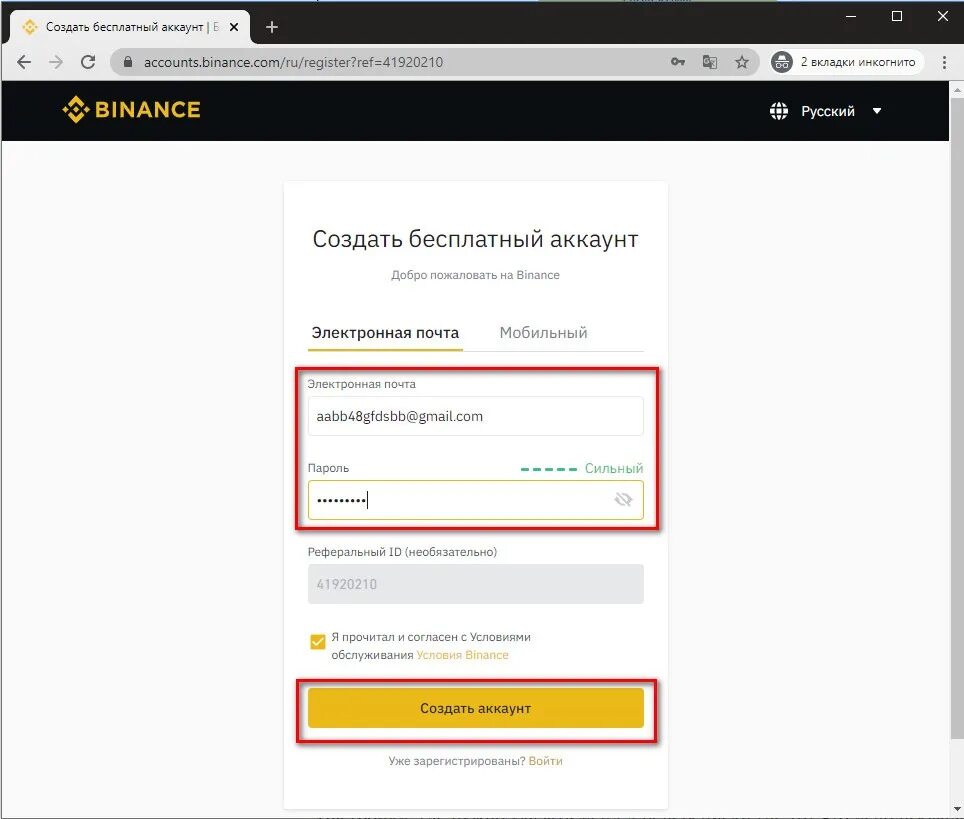Focus the email input field
Screen dimensions: 964x819
(x=475, y=416)
